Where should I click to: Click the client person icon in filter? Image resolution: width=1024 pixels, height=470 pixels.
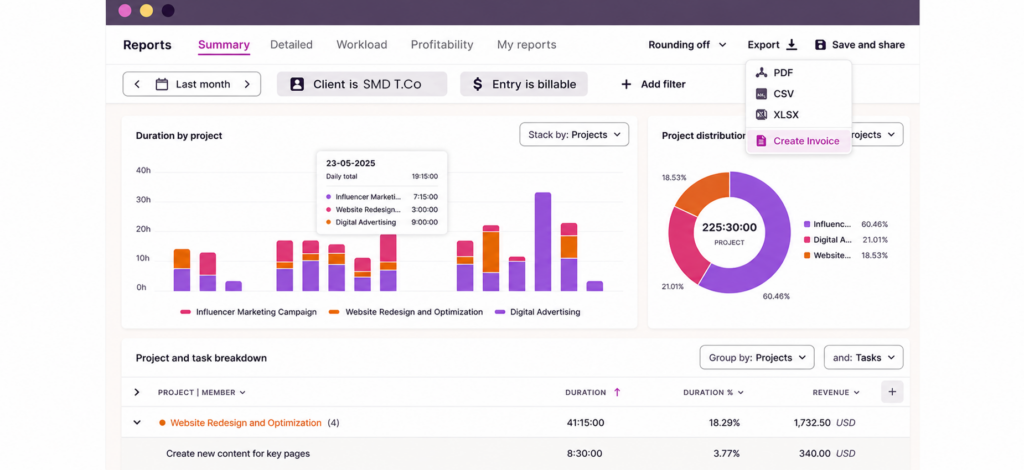click(297, 84)
